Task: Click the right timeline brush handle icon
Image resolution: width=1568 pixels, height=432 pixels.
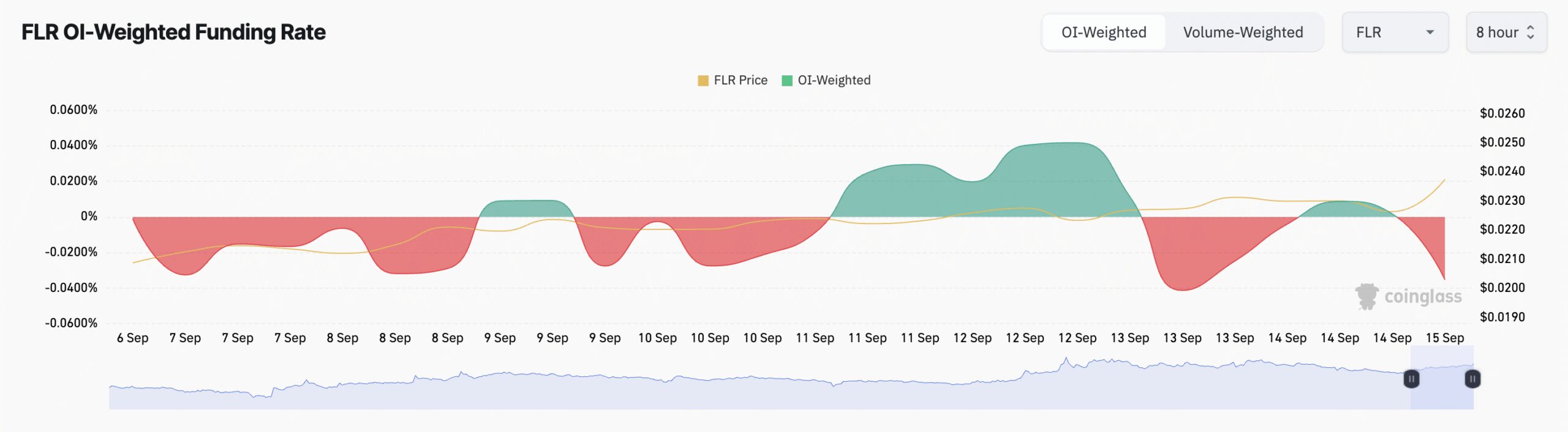Action: pos(1472,380)
